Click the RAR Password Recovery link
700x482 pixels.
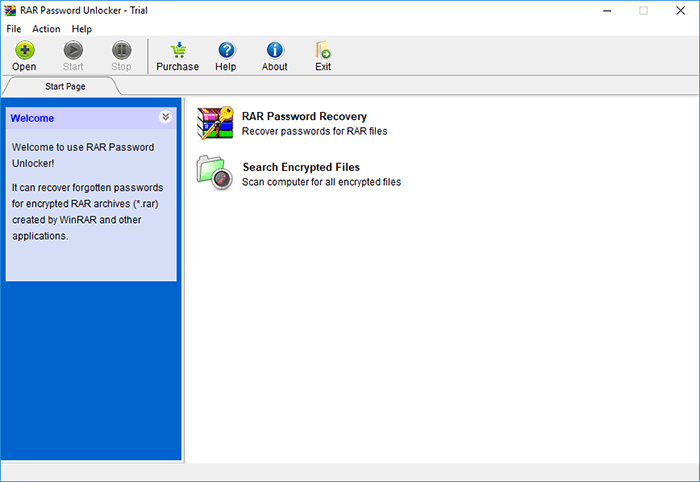[304, 116]
